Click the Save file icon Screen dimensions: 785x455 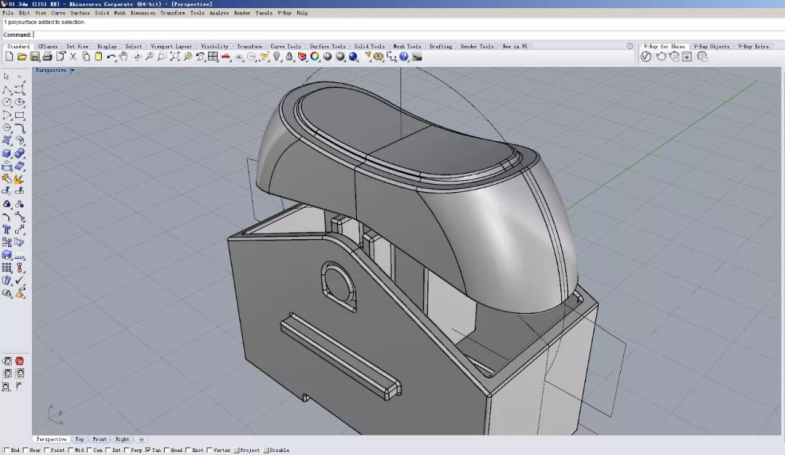(34, 57)
